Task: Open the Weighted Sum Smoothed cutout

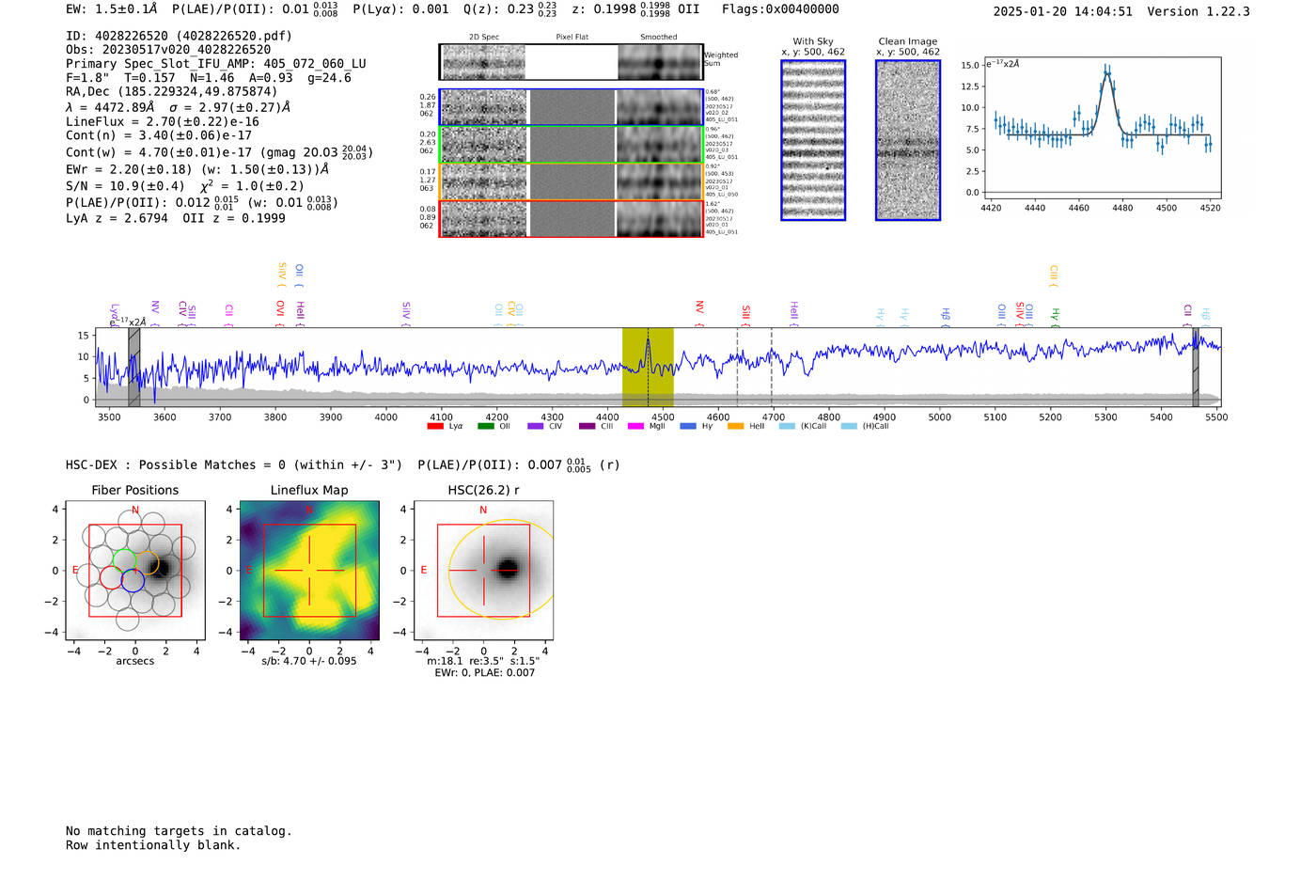Action: [660, 62]
